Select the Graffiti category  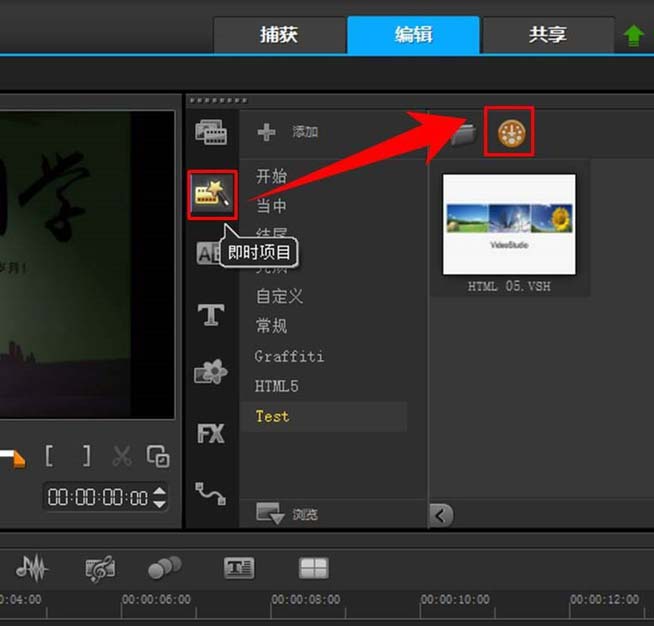pyautogui.click(x=289, y=356)
